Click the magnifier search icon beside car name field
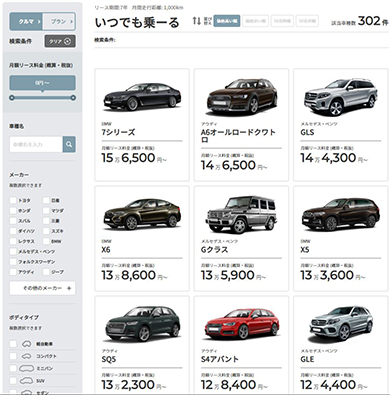The image size is (390, 395). (69, 144)
